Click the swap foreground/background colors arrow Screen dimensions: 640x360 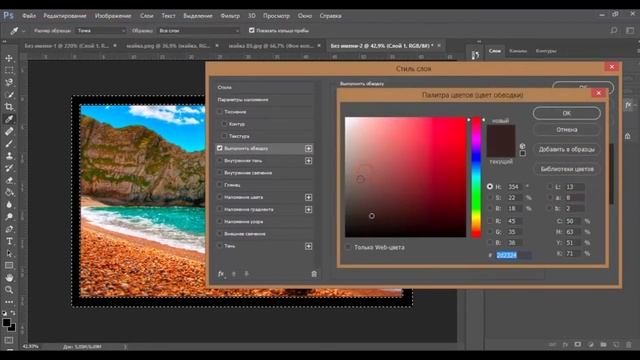tap(13, 313)
